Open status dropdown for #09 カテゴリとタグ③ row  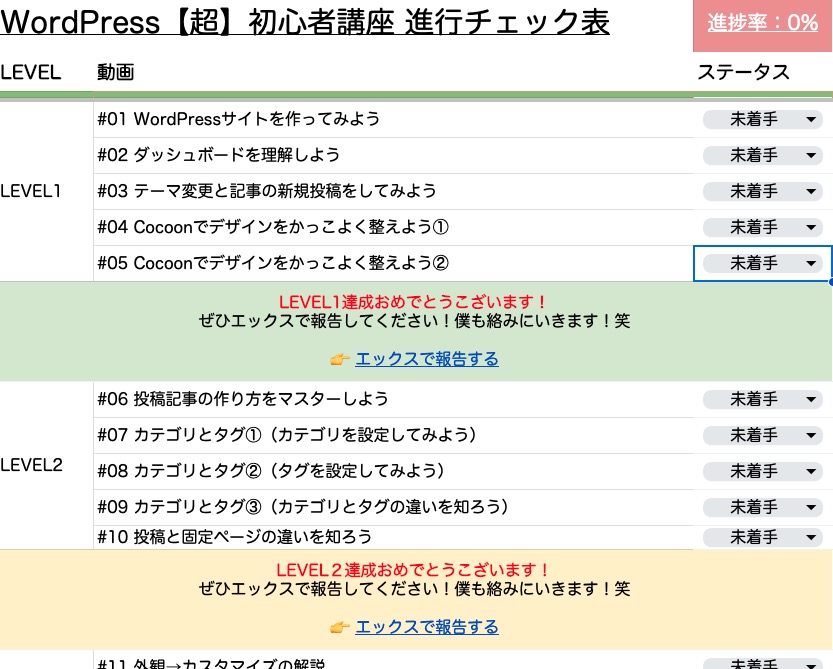point(762,507)
